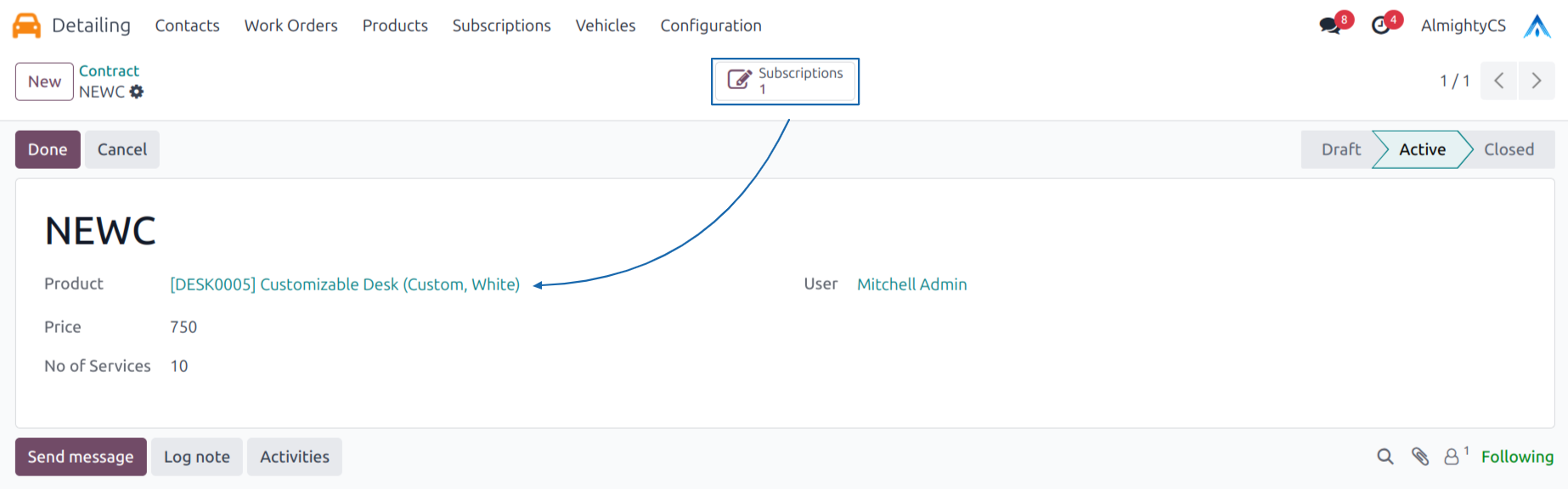View followers via the person icon
The image size is (1568, 489).
(1450, 457)
